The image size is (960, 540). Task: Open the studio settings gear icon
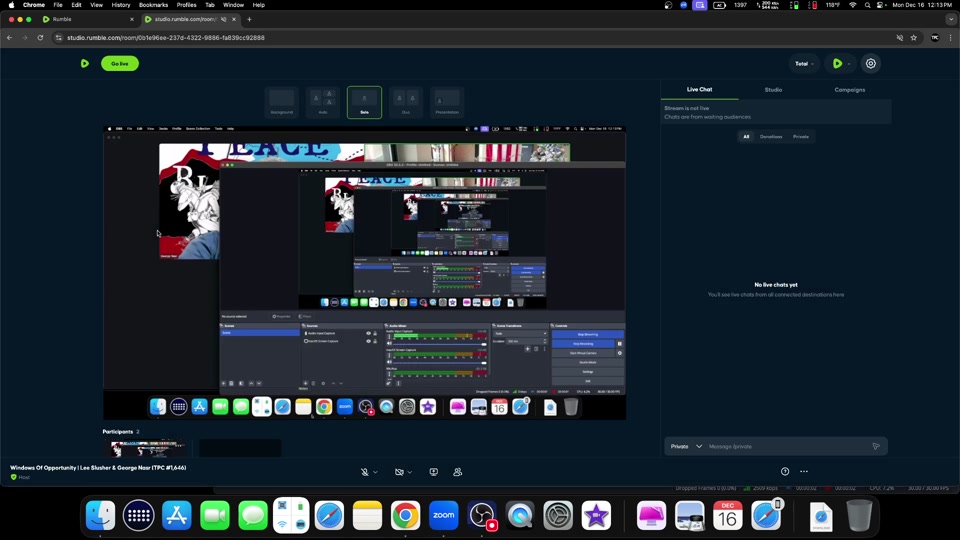point(871,64)
